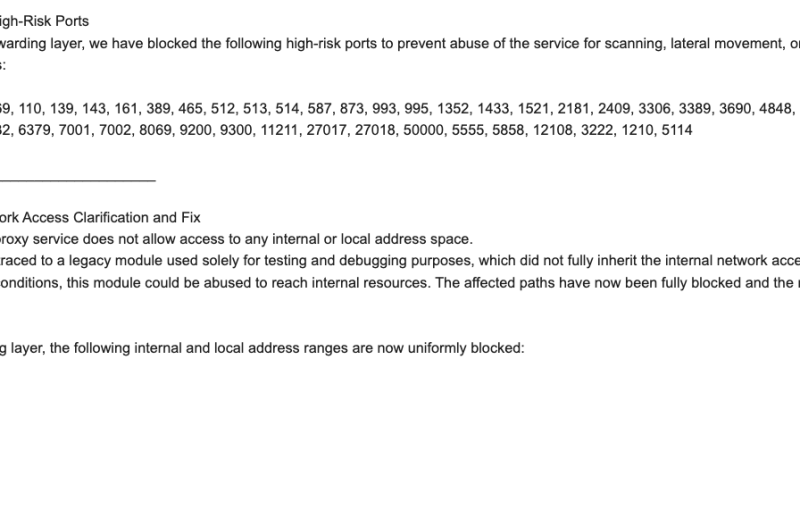Click the phrase "now uniformly blocked"

tap(446, 349)
